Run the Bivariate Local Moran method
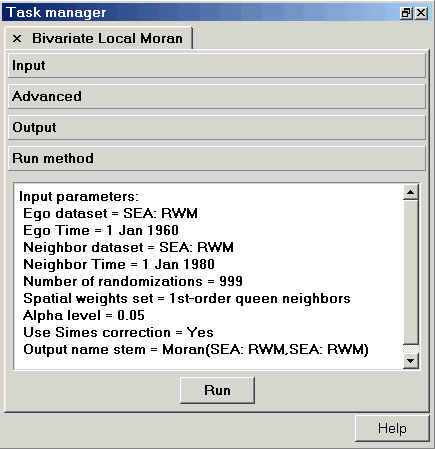Viewport: 435px width, 449px height. [x=217, y=390]
